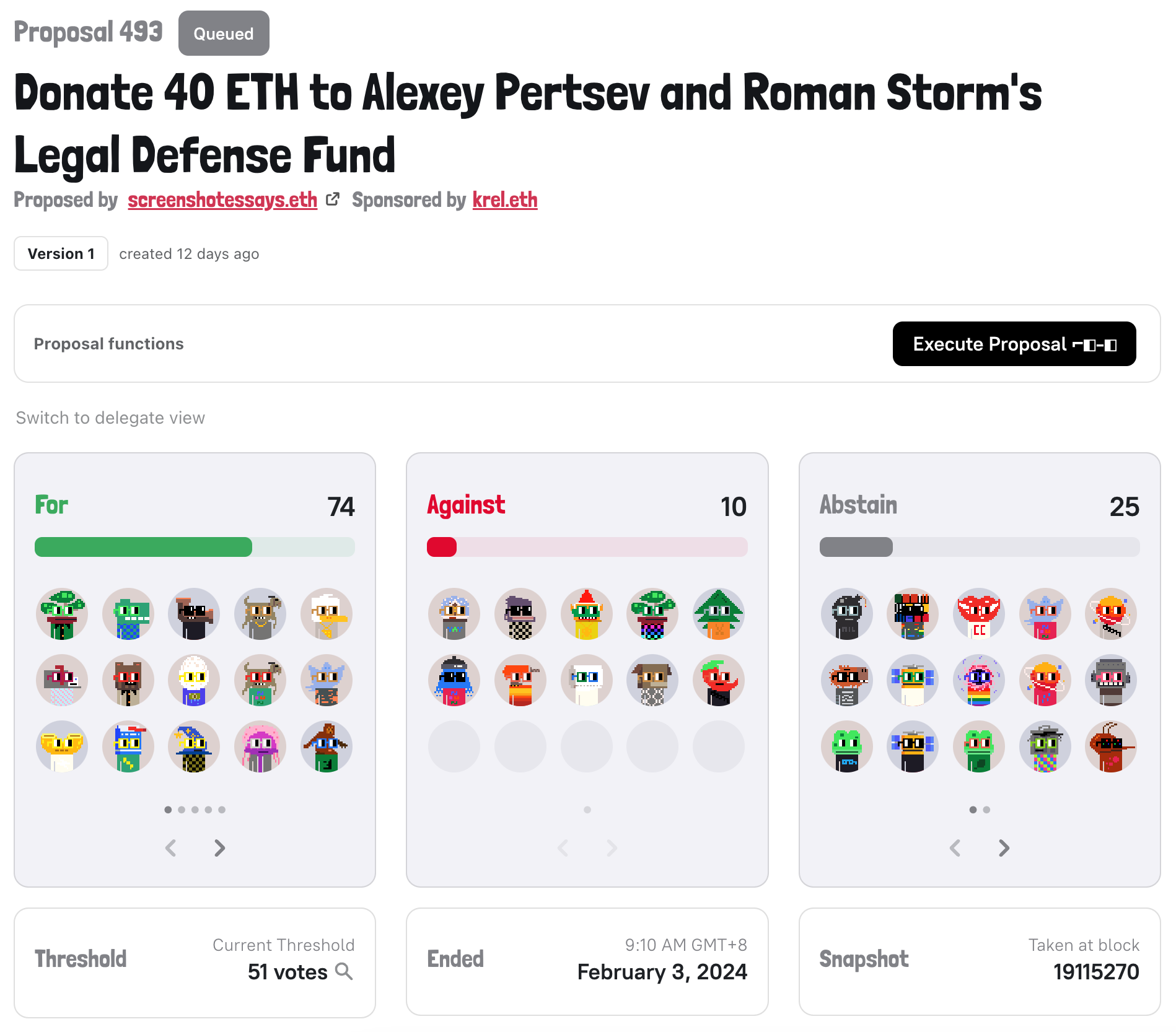Click the pink jellyfish avatar under For
Screen dimensions: 1176x1032
pos(261,746)
